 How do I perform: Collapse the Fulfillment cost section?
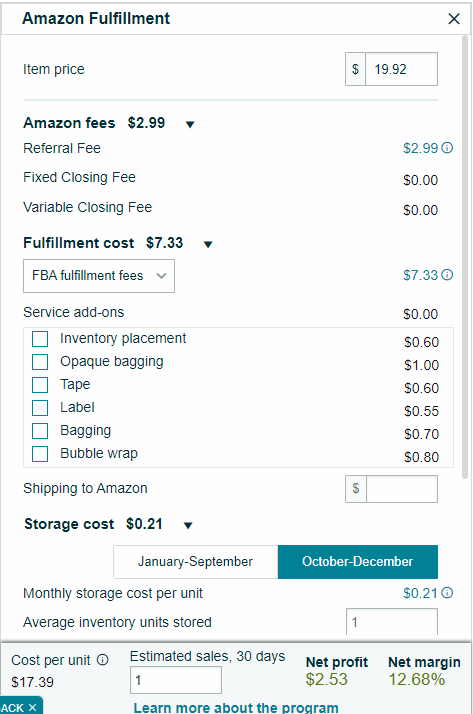(x=208, y=245)
